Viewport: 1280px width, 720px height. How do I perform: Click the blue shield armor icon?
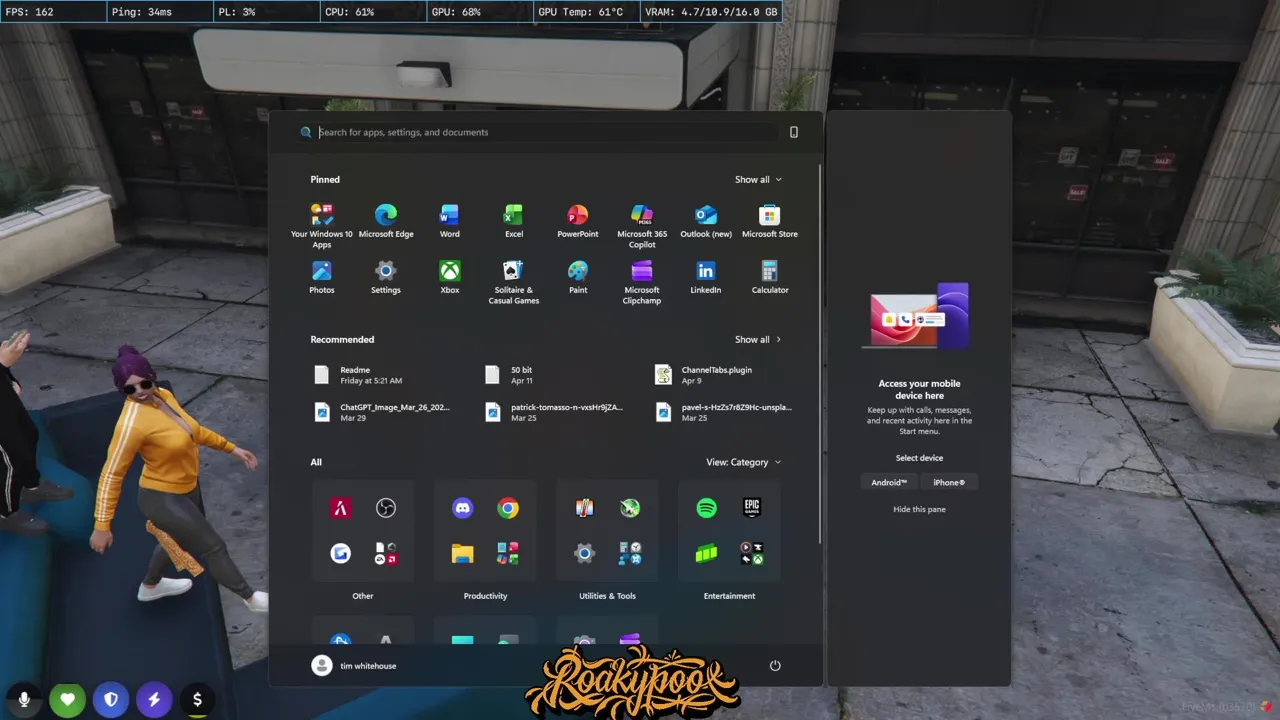click(x=110, y=699)
